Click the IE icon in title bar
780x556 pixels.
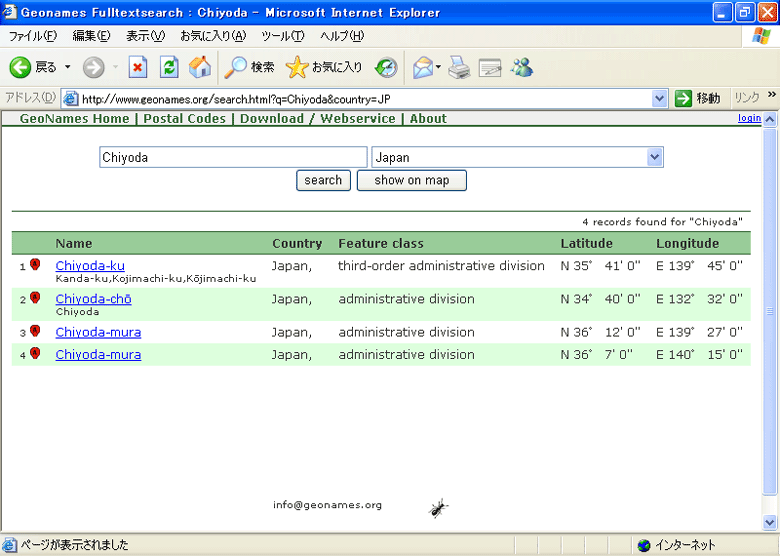pyautogui.click(x=8, y=11)
